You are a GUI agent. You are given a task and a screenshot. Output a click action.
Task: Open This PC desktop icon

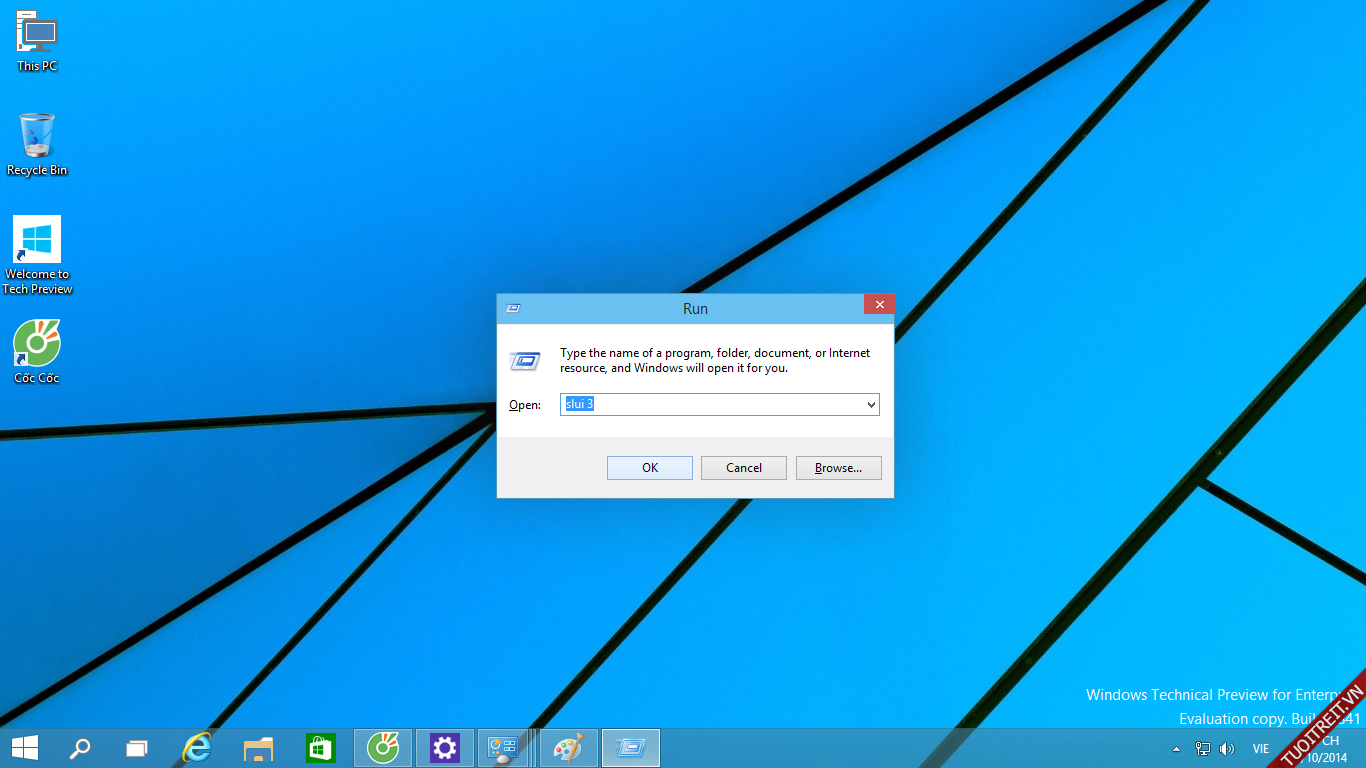click(37, 42)
